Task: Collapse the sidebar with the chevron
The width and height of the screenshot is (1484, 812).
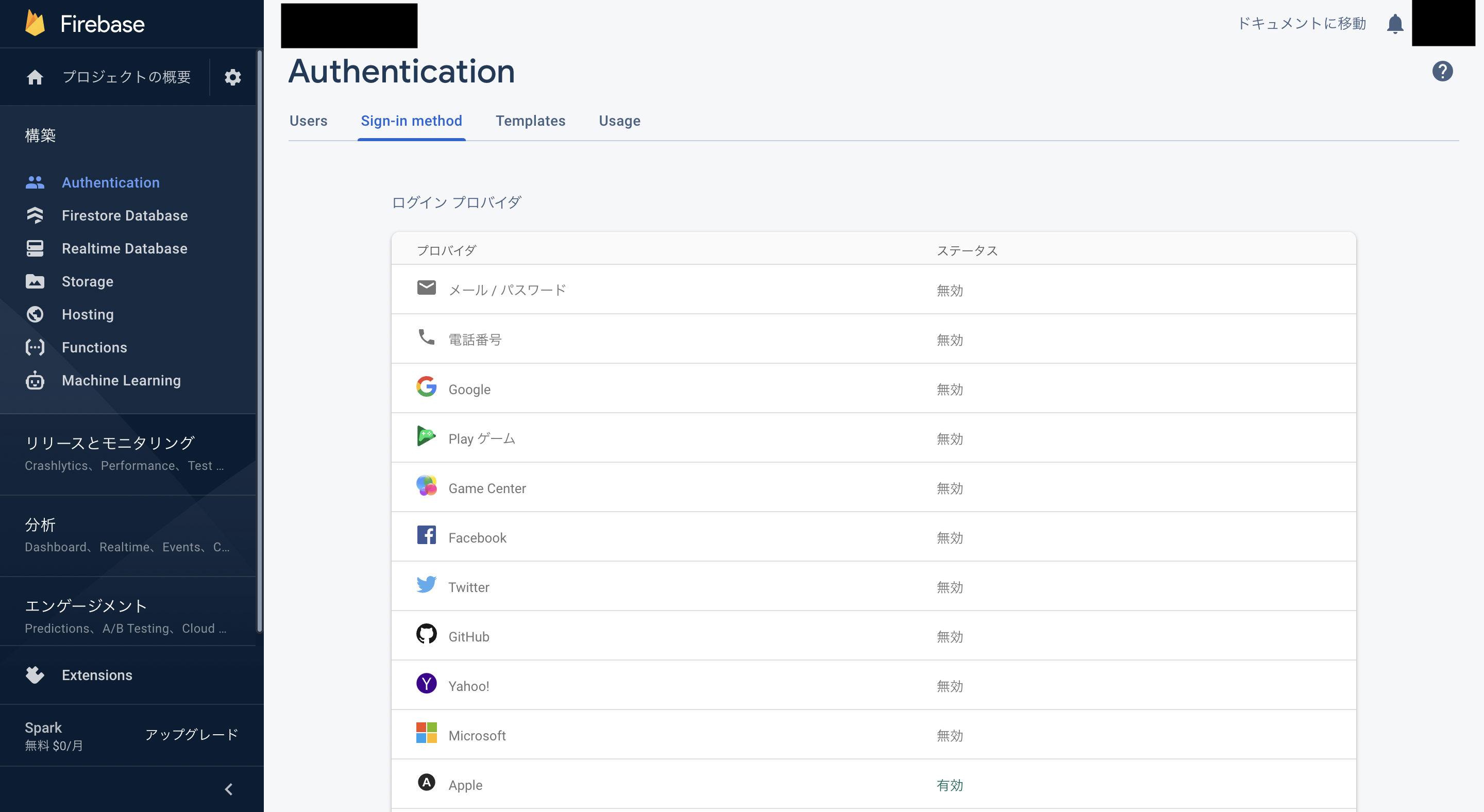Action: point(229,789)
